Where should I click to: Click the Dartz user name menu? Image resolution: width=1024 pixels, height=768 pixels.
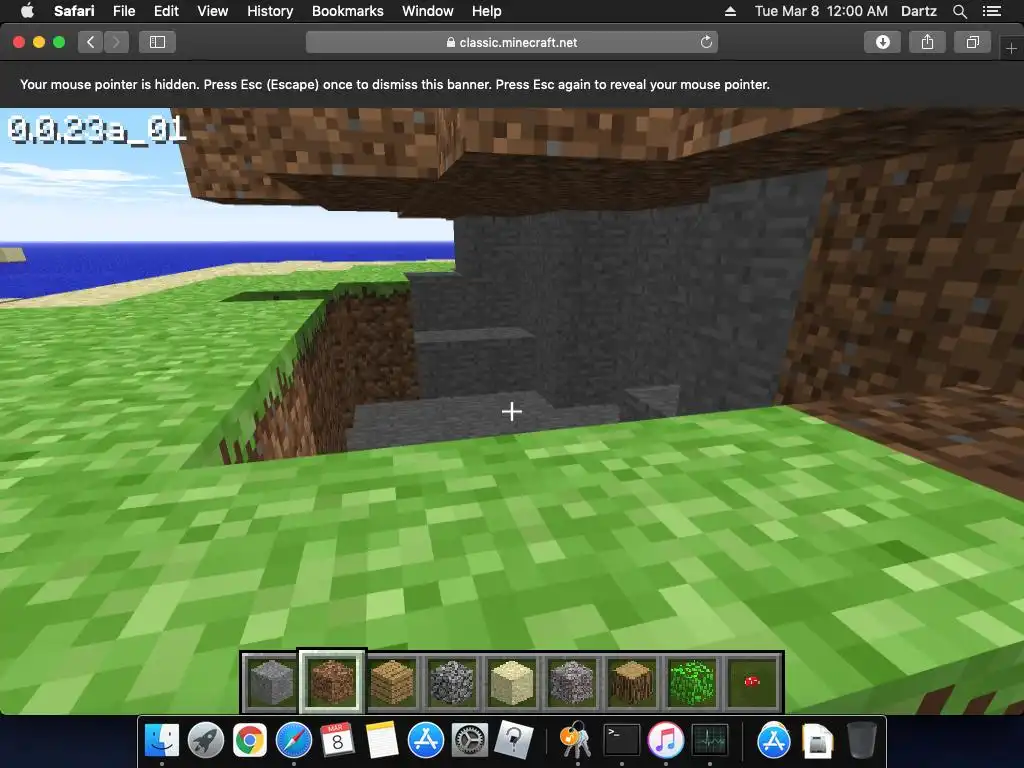pyautogui.click(x=919, y=11)
